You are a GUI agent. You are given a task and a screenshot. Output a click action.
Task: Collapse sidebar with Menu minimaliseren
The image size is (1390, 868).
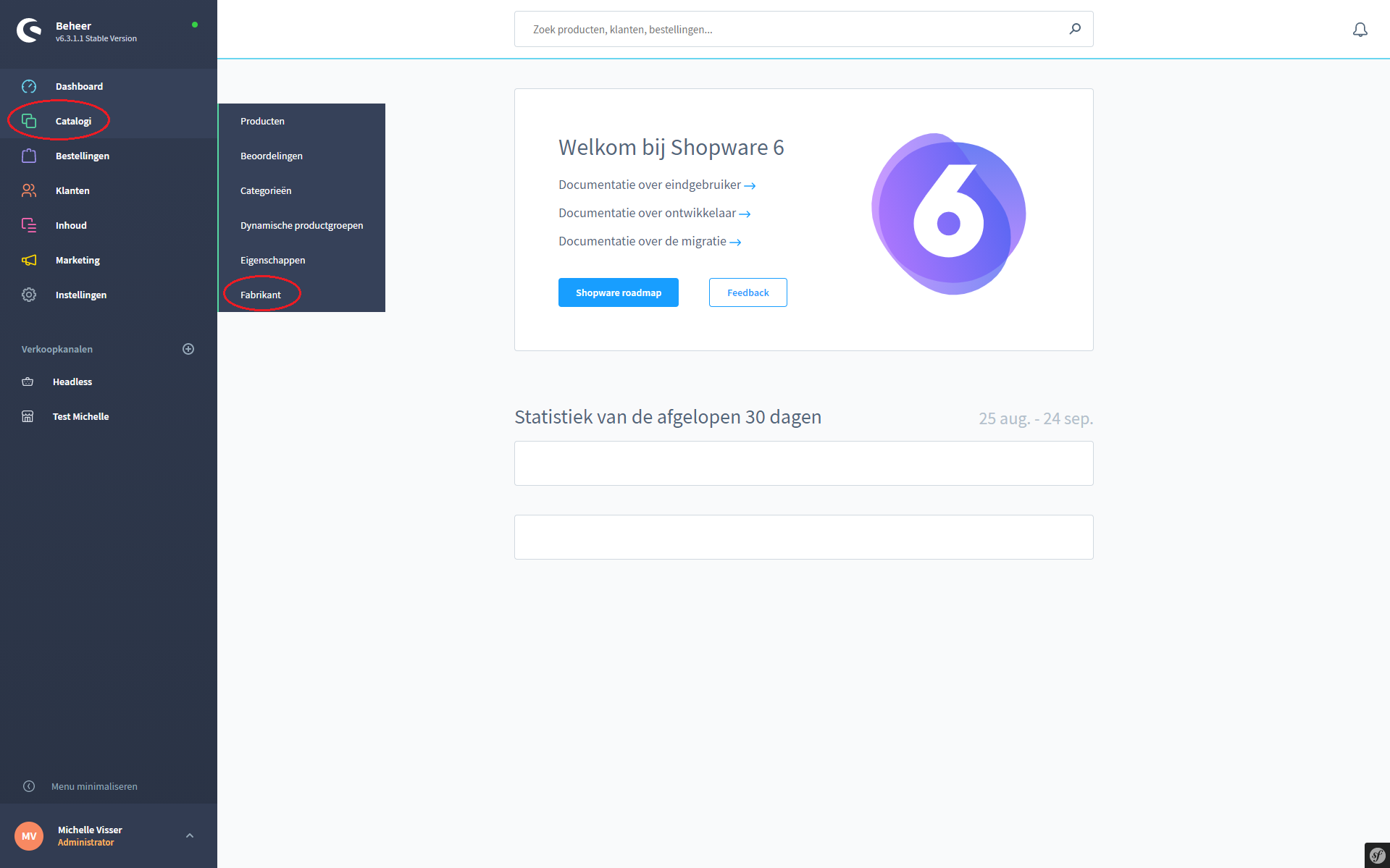click(94, 786)
